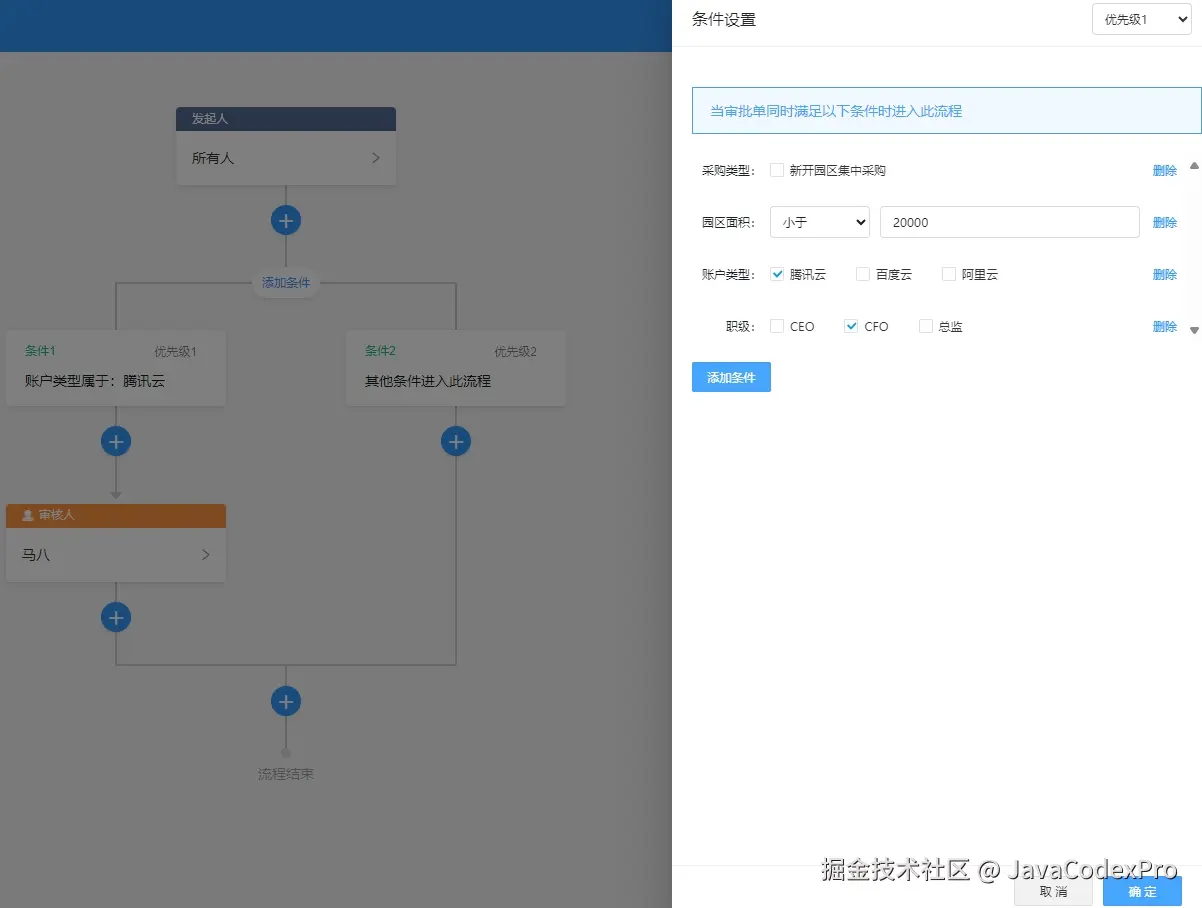The width and height of the screenshot is (1202, 908).
Task: Click plus button above 流程结束
Action: tap(286, 701)
